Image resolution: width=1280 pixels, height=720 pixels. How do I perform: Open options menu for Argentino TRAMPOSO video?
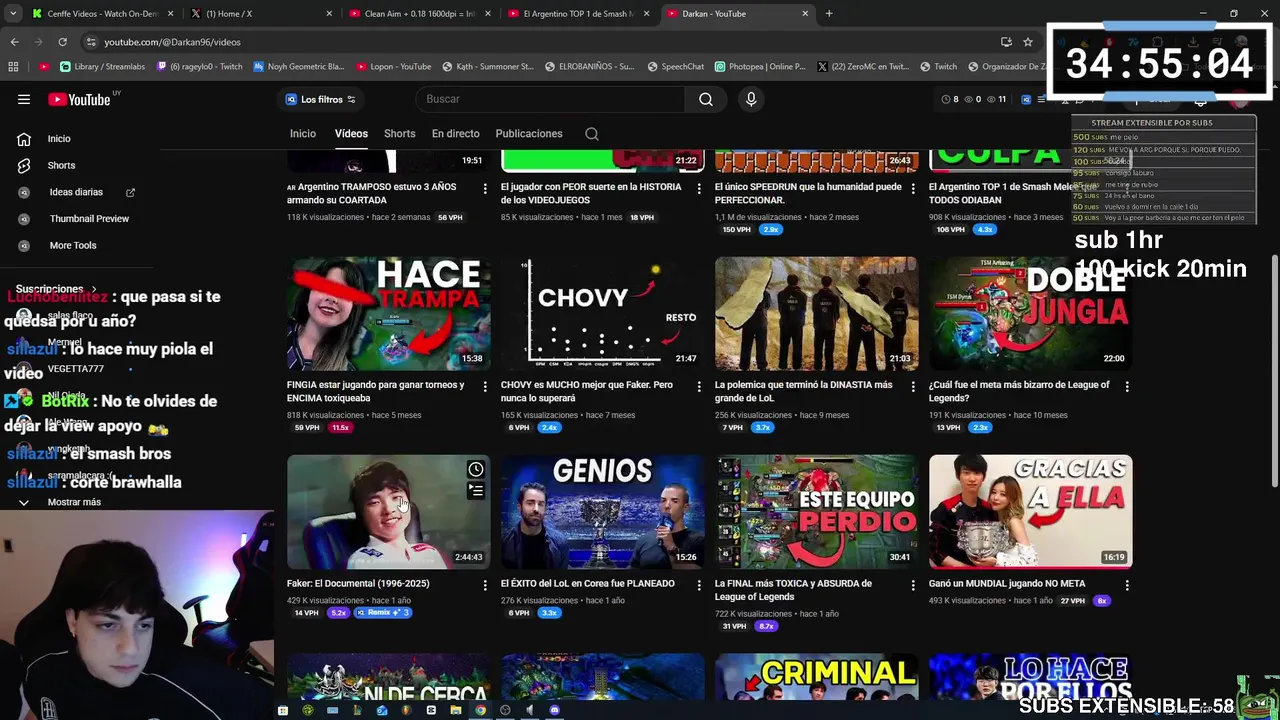[485, 188]
